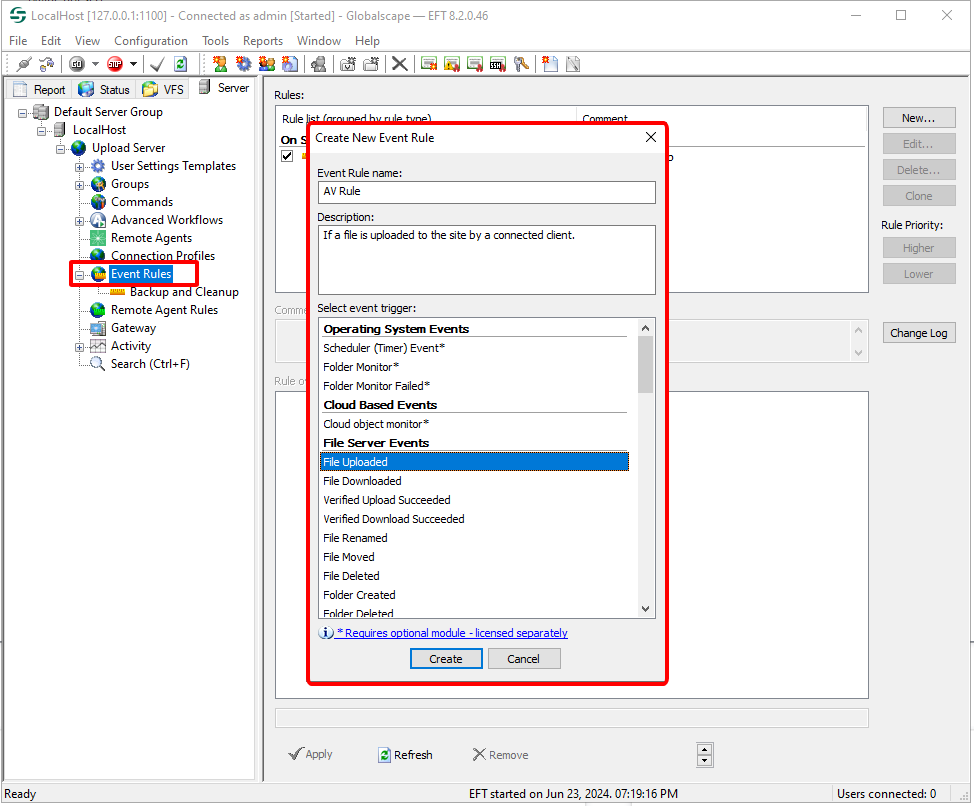Open the Tools menu

[x=216, y=41]
